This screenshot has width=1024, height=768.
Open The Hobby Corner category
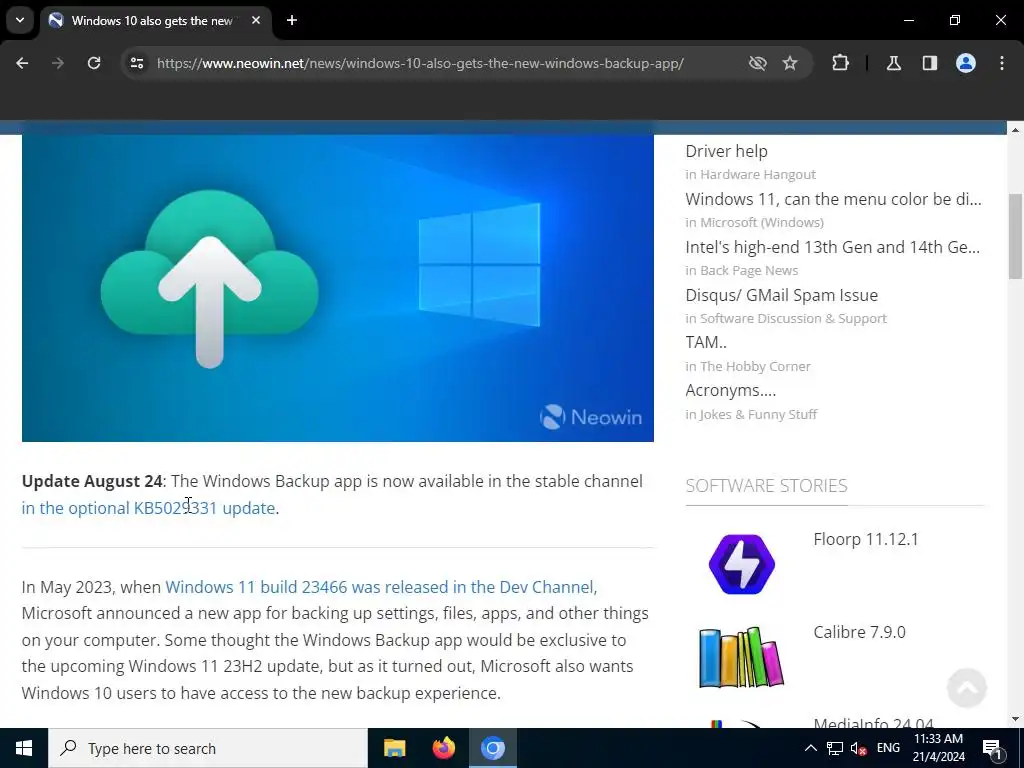[755, 366]
